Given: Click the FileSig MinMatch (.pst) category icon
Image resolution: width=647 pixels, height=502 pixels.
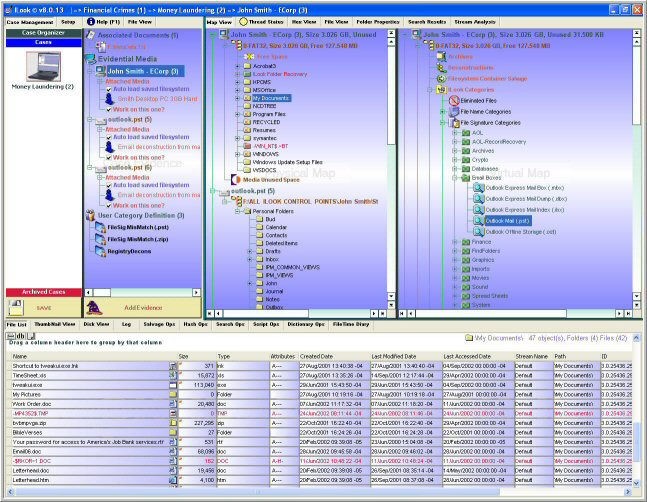Looking at the screenshot, I should pos(99,229).
